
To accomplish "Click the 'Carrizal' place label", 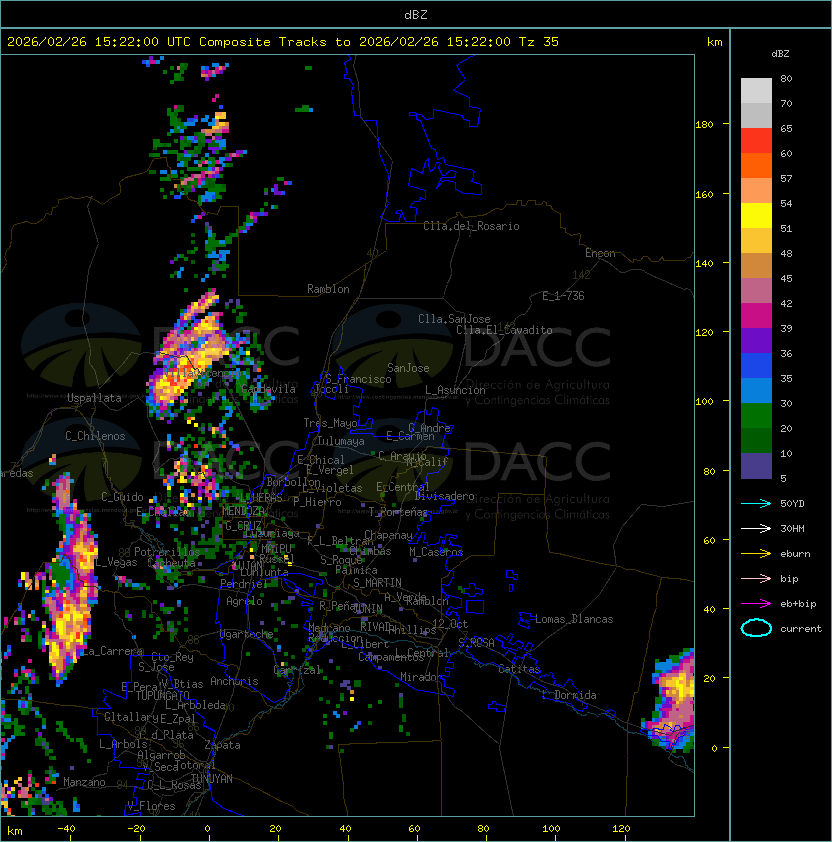I will coord(297,670).
